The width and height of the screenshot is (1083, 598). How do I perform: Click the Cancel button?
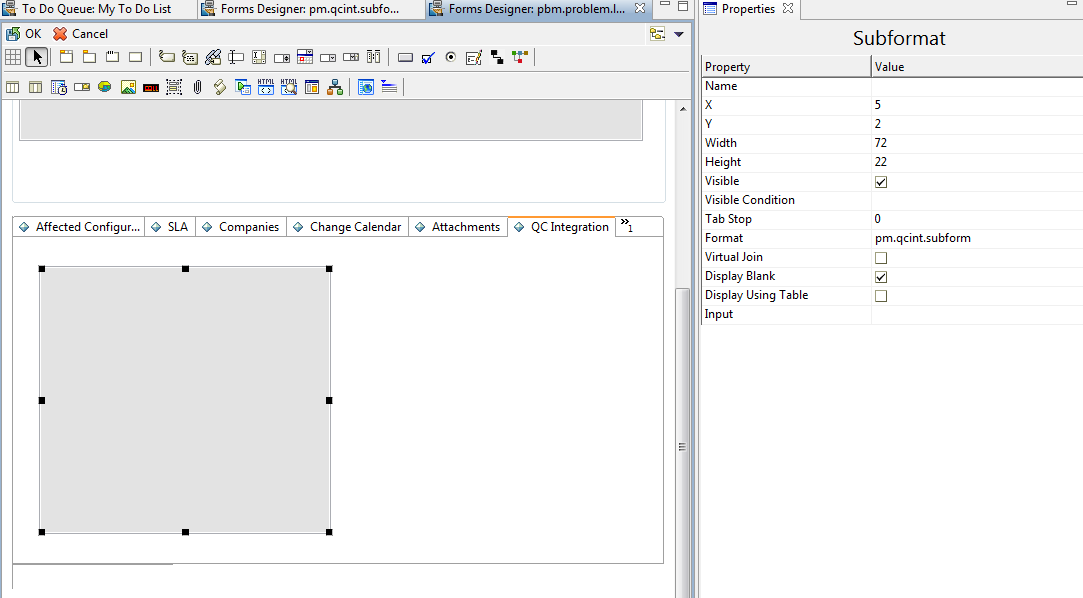pyautogui.click(x=81, y=34)
